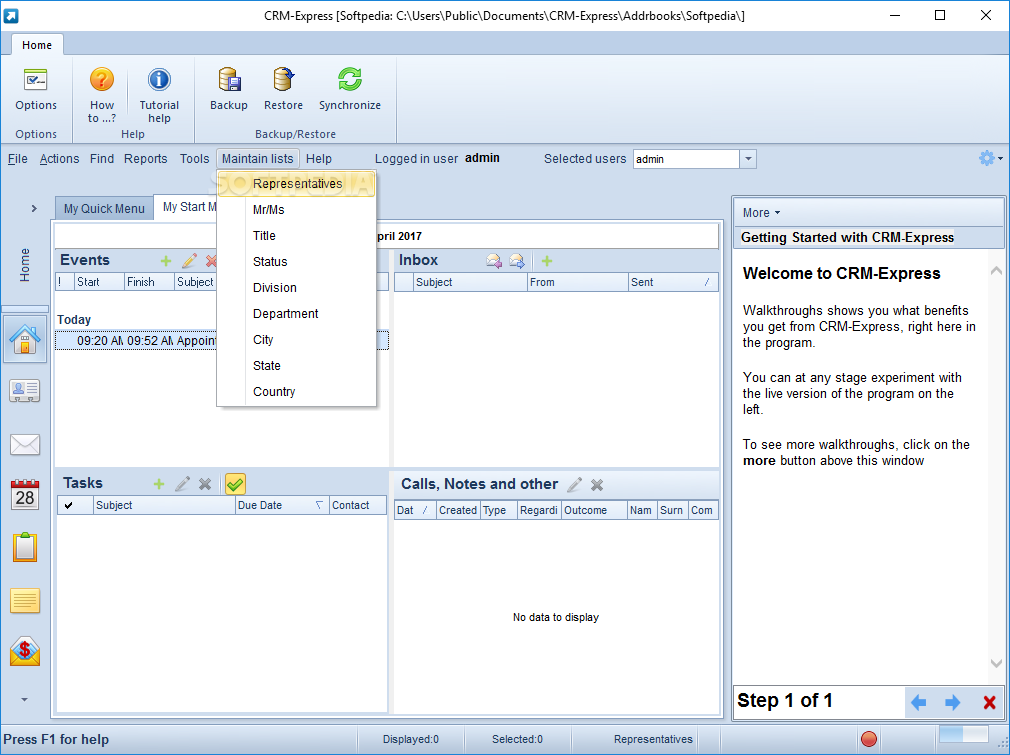The width and height of the screenshot is (1010, 755).
Task: Select Representatives from Maintain lists
Action: 296,184
